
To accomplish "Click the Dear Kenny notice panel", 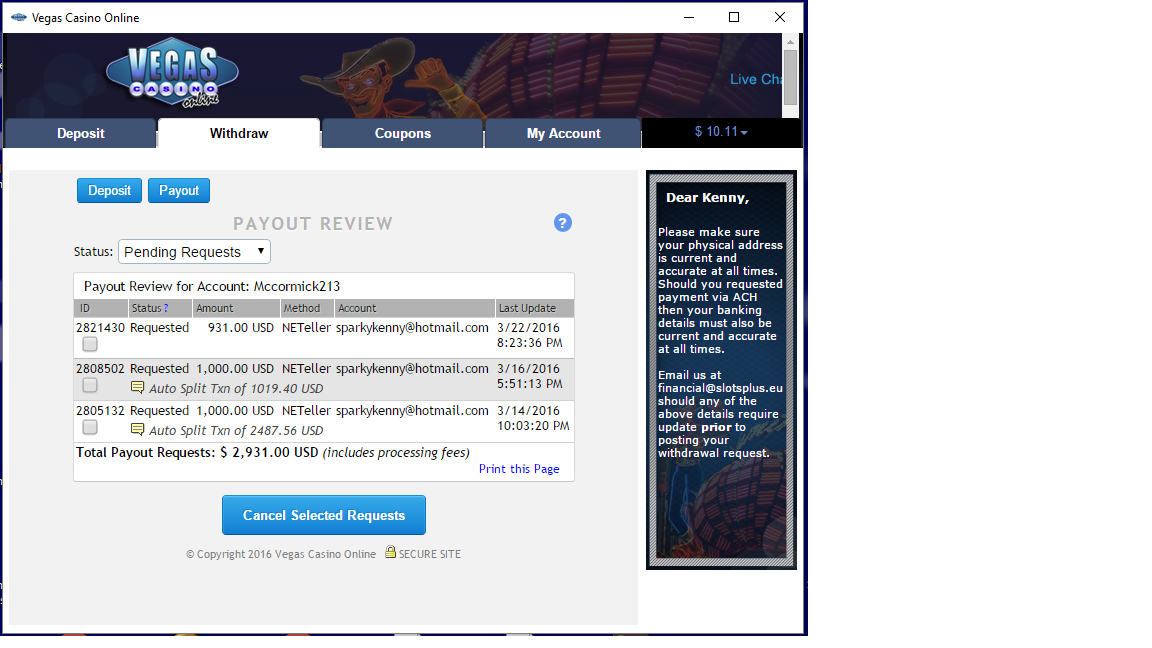I will coord(721,370).
